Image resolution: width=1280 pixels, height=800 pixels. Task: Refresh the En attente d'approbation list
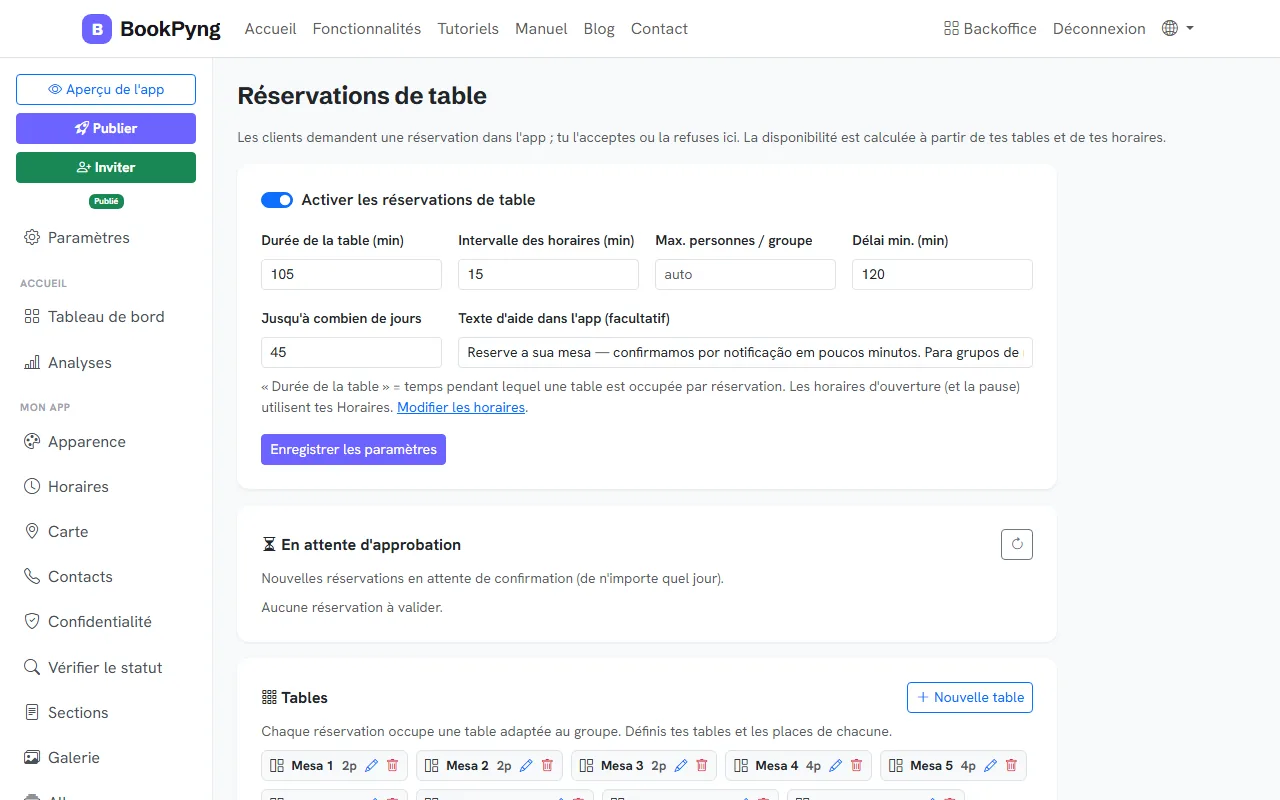click(x=1017, y=544)
